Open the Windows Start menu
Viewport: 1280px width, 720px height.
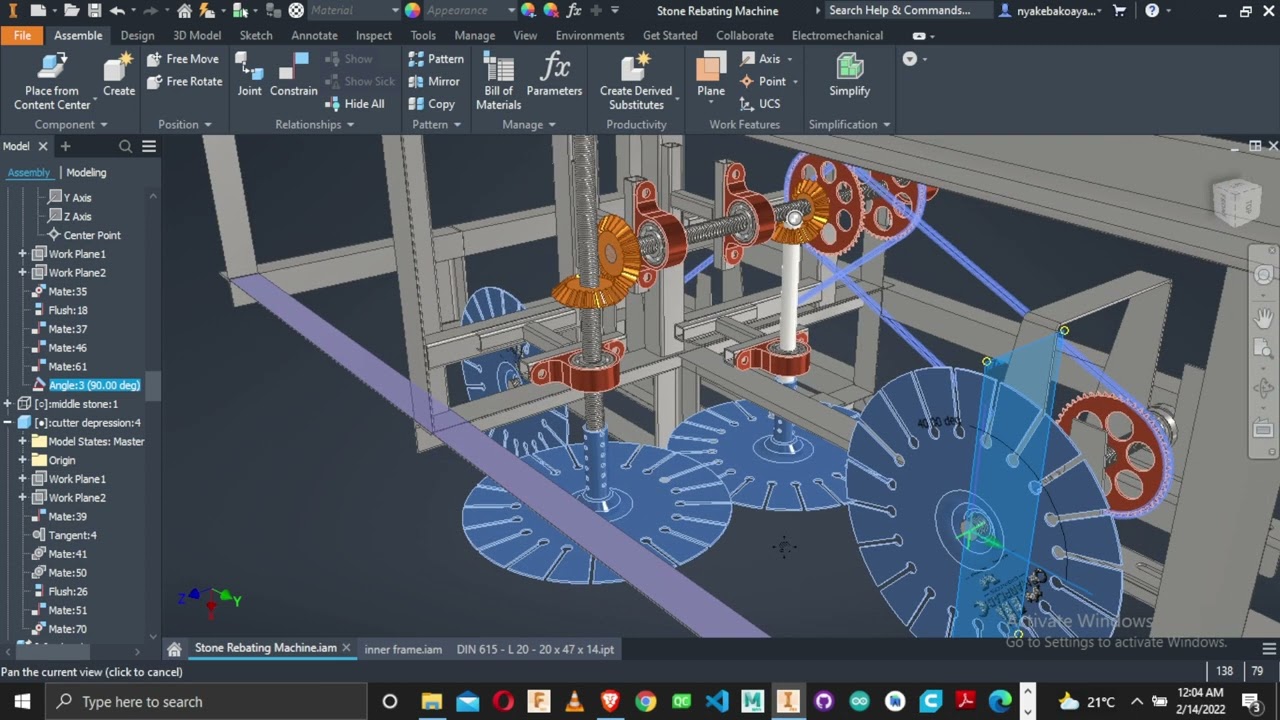(22, 701)
